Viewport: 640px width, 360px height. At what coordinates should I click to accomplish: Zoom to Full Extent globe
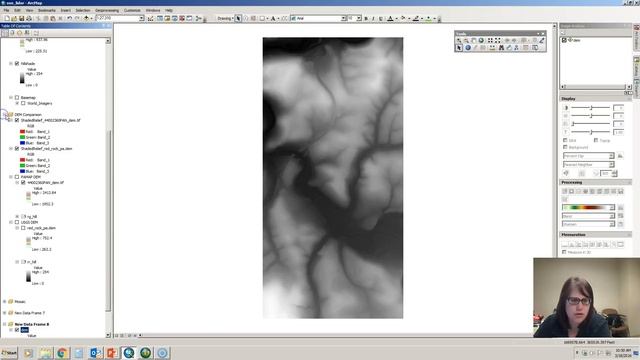pyautogui.click(x=481, y=40)
